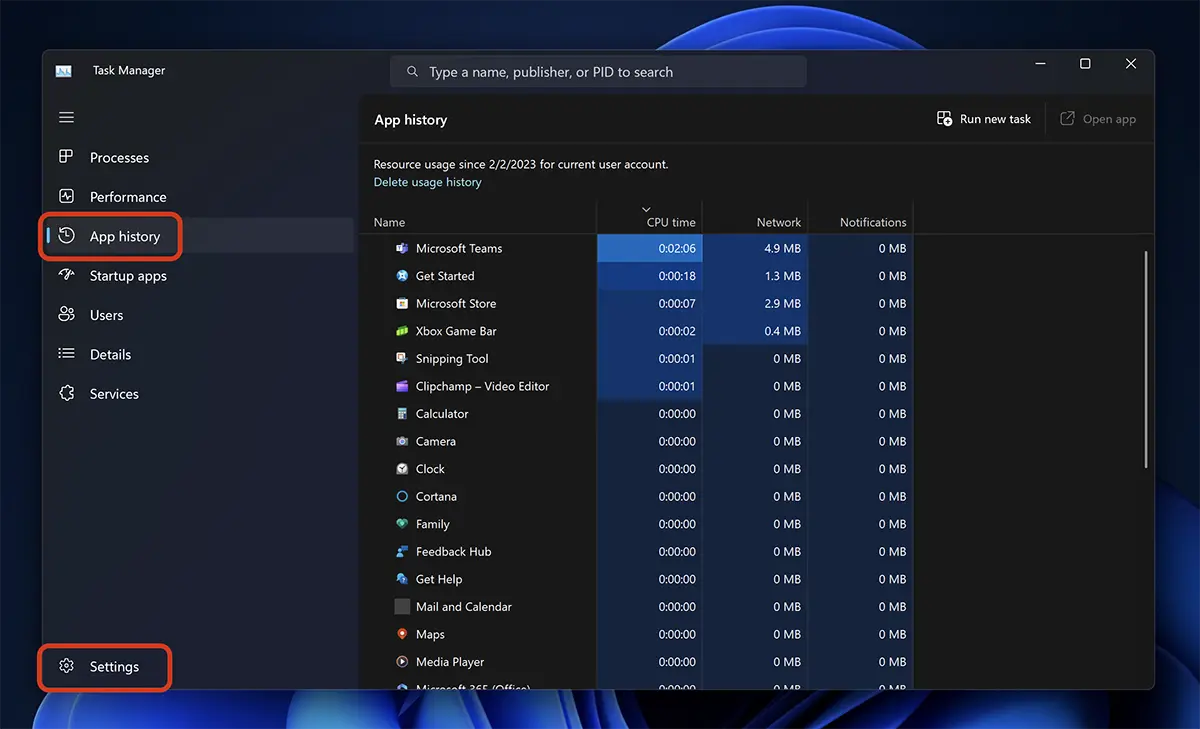This screenshot has height=729, width=1200.
Task: Click Delete usage history link
Action: 427,182
